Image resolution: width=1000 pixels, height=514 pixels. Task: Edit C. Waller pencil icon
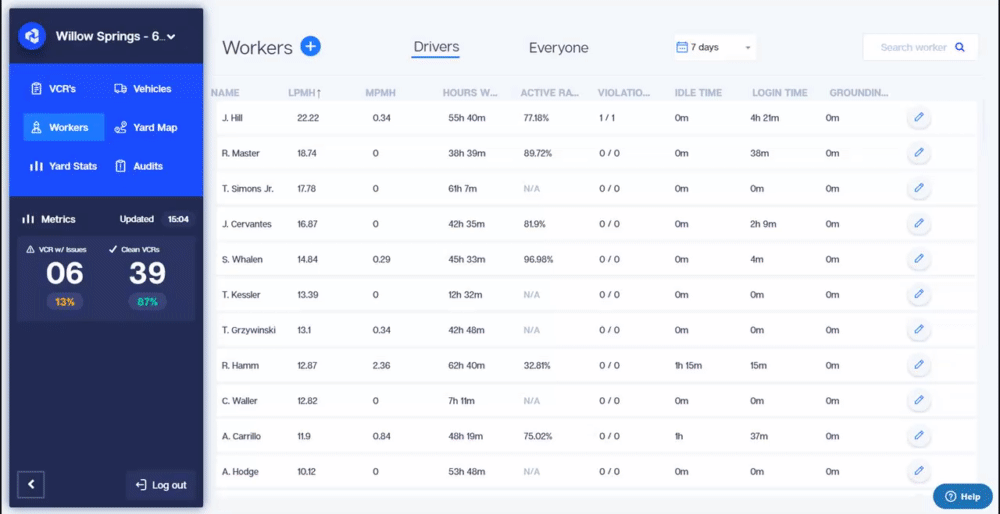(x=919, y=400)
